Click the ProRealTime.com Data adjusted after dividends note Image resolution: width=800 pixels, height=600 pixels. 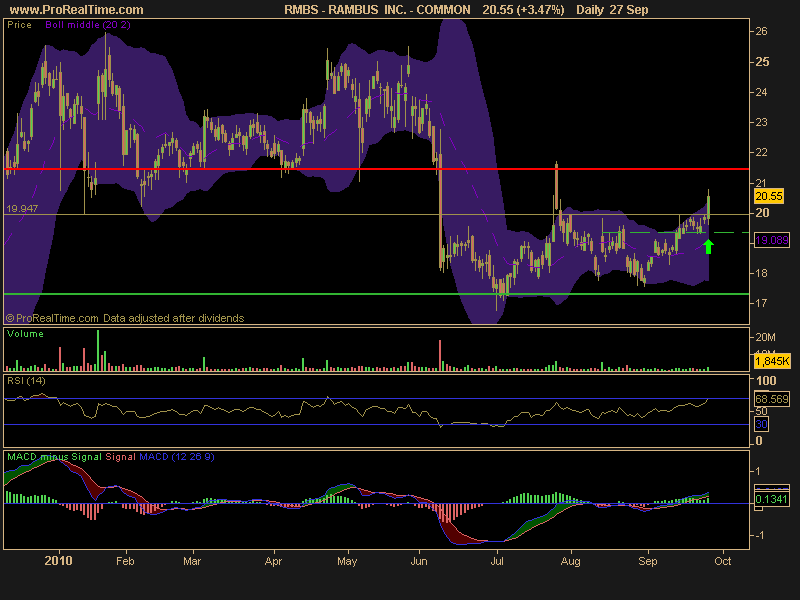click(125, 318)
